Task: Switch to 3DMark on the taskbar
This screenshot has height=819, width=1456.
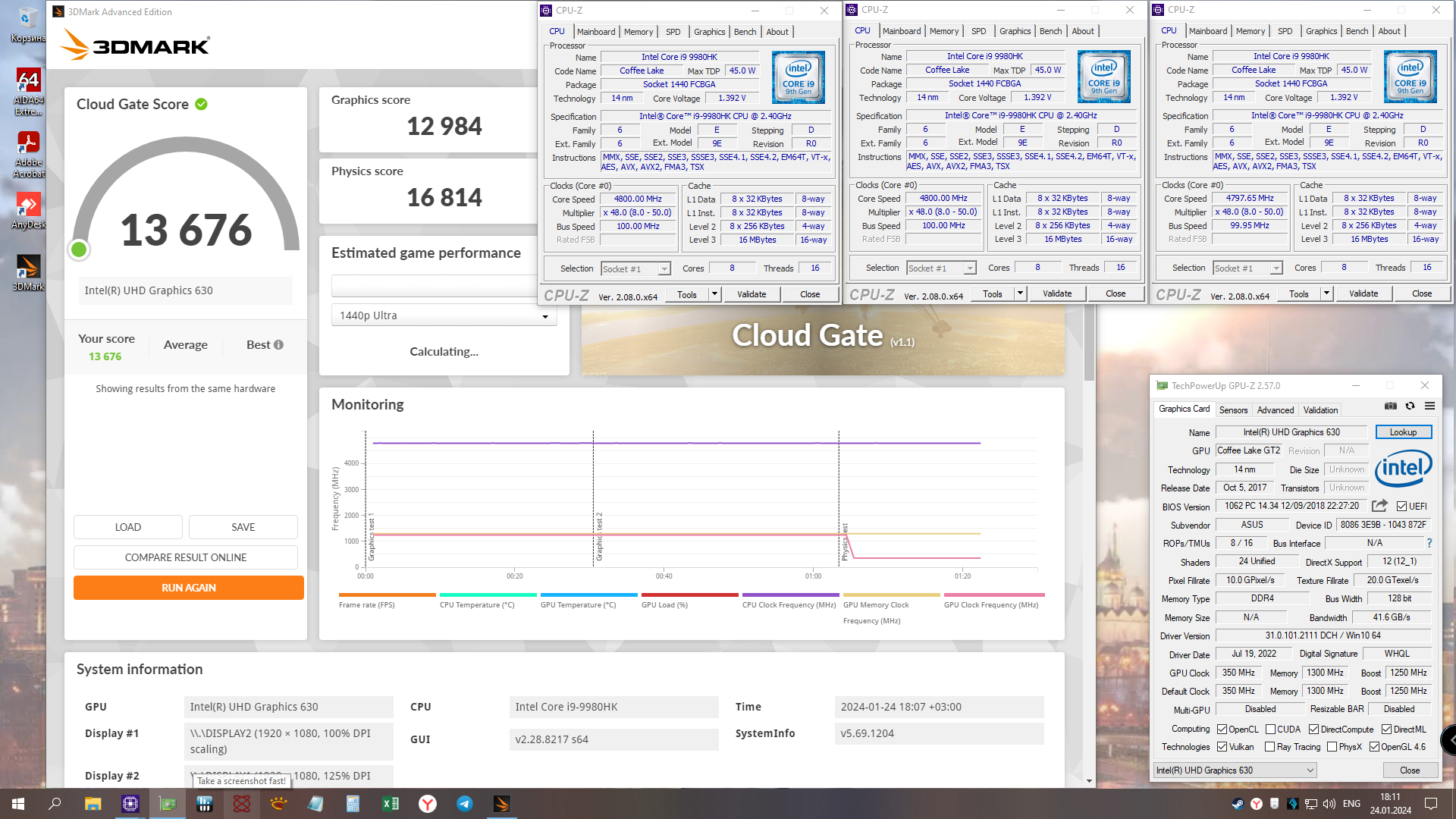Action: (x=502, y=804)
